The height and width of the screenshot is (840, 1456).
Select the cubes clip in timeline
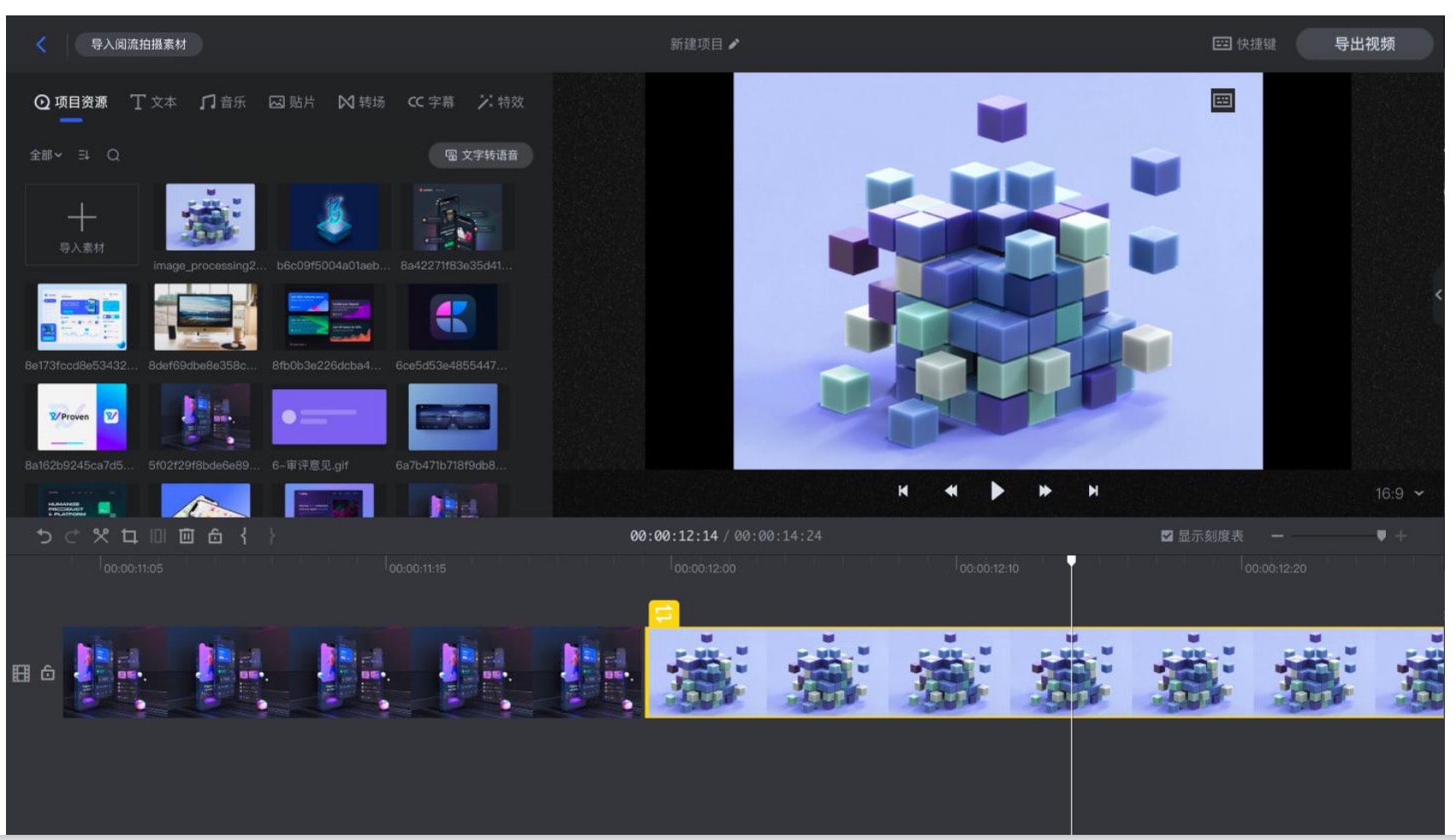1045,672
